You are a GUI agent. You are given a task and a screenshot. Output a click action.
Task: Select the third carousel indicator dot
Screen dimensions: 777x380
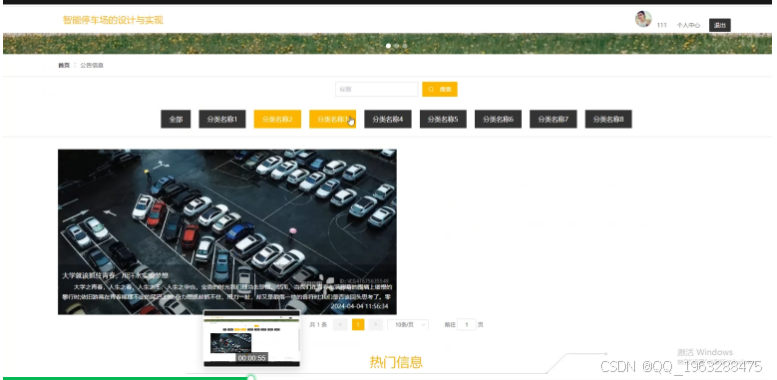pos(405,46)
